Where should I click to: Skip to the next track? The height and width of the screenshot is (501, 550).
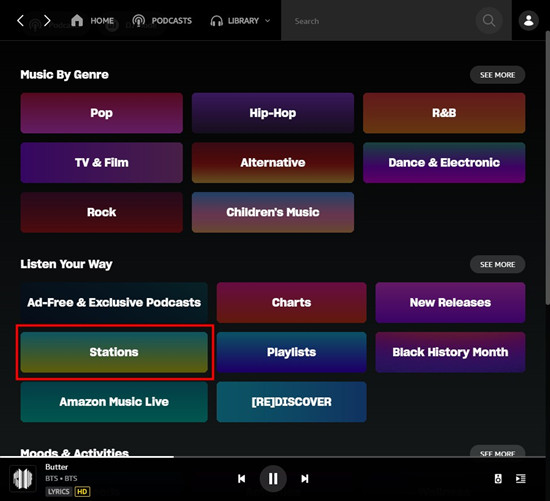coord(305,479)
